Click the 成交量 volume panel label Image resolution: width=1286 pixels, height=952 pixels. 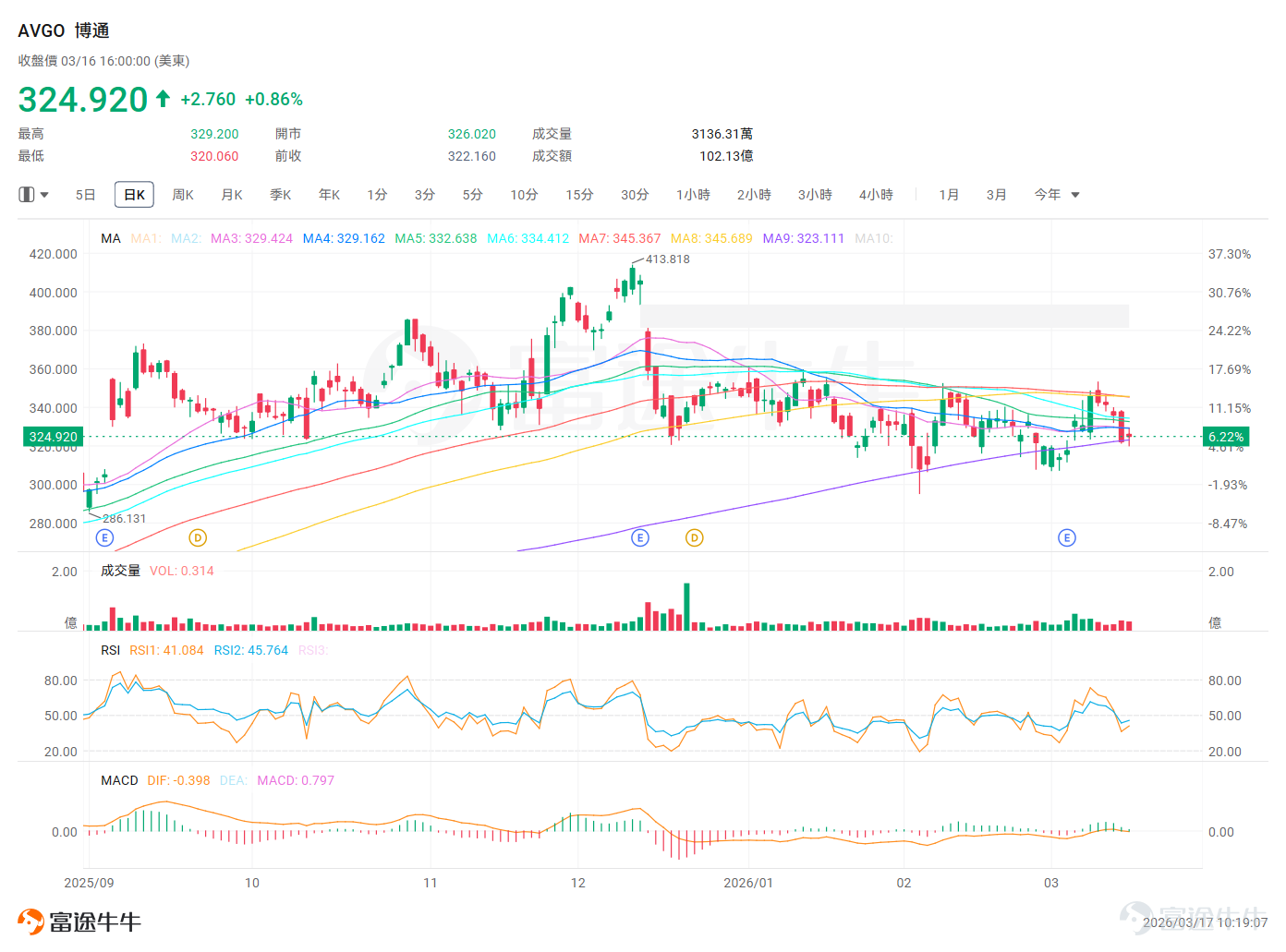[x=120, y=571]
